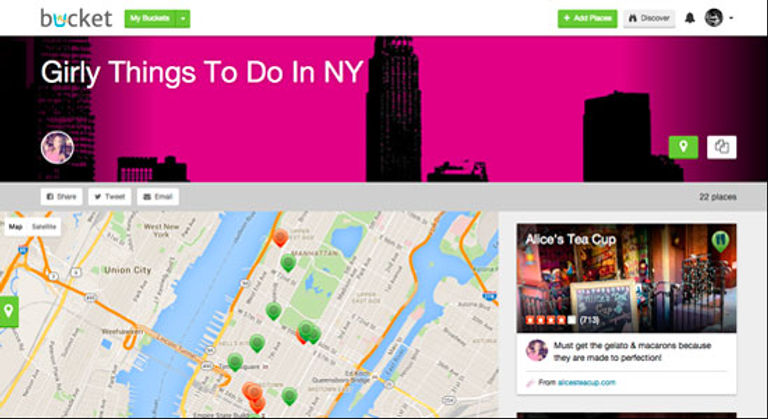Share the bucket on Facebook
Image resolution: width=768 pixels, height=419 pixels.
[x=61, y=197]
